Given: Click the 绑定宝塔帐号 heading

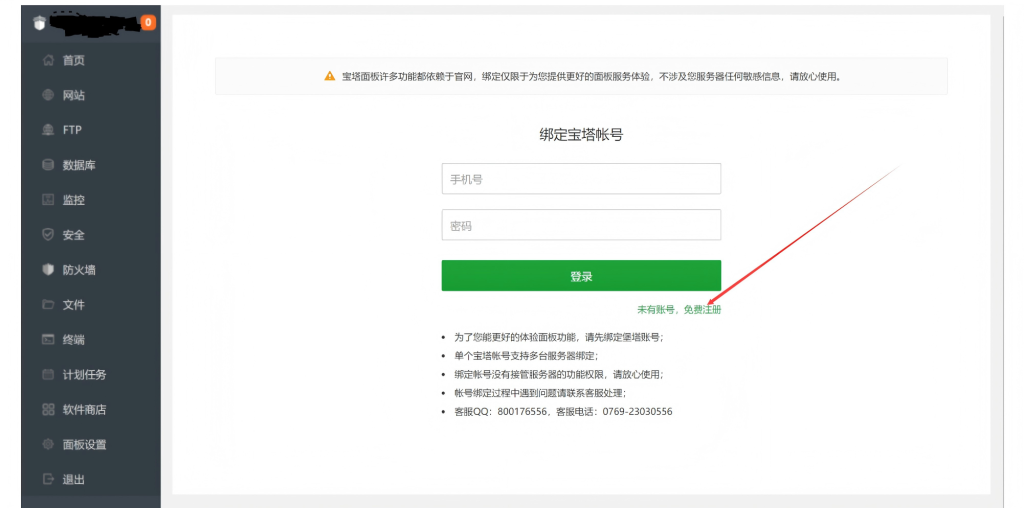Looking at the screenshot, I should [x=581, y=135].
